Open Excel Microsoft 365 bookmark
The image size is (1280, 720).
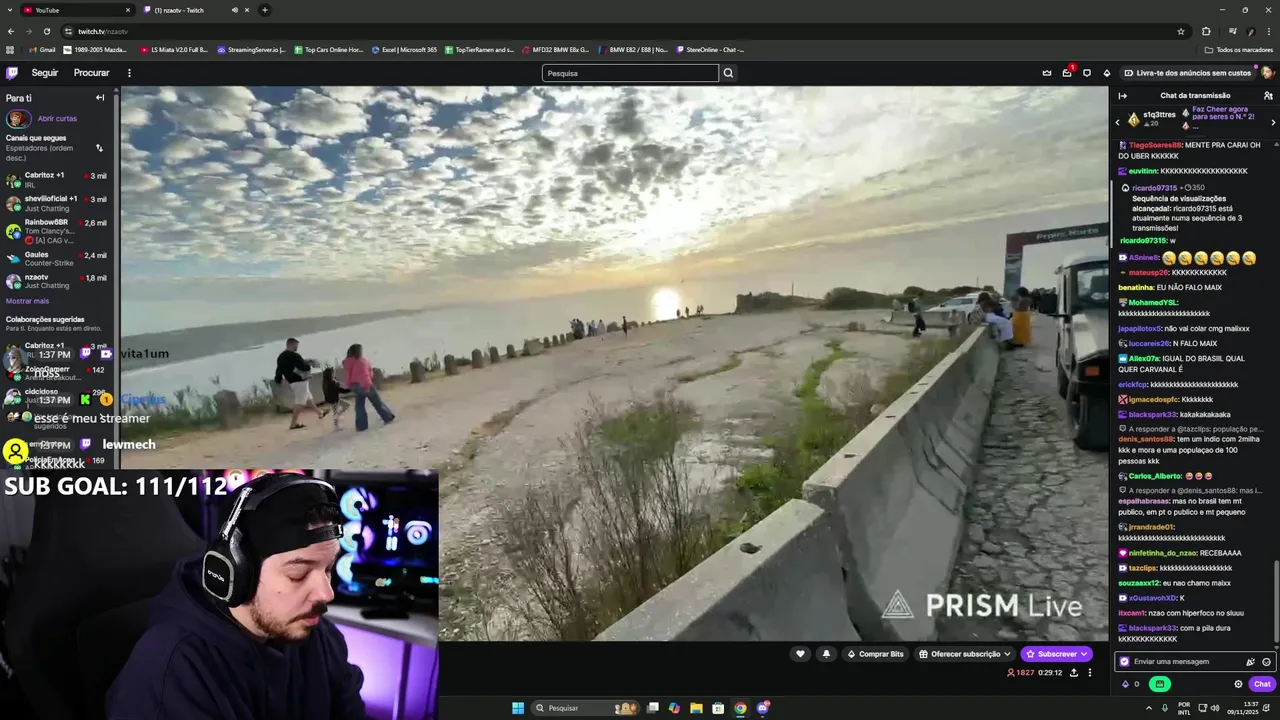(x=404, y=49)
